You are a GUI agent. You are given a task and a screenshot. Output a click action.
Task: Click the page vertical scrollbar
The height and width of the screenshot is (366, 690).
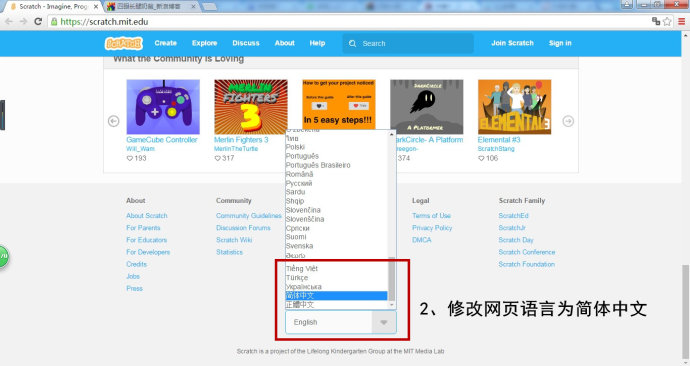click(x=685, y=311)
